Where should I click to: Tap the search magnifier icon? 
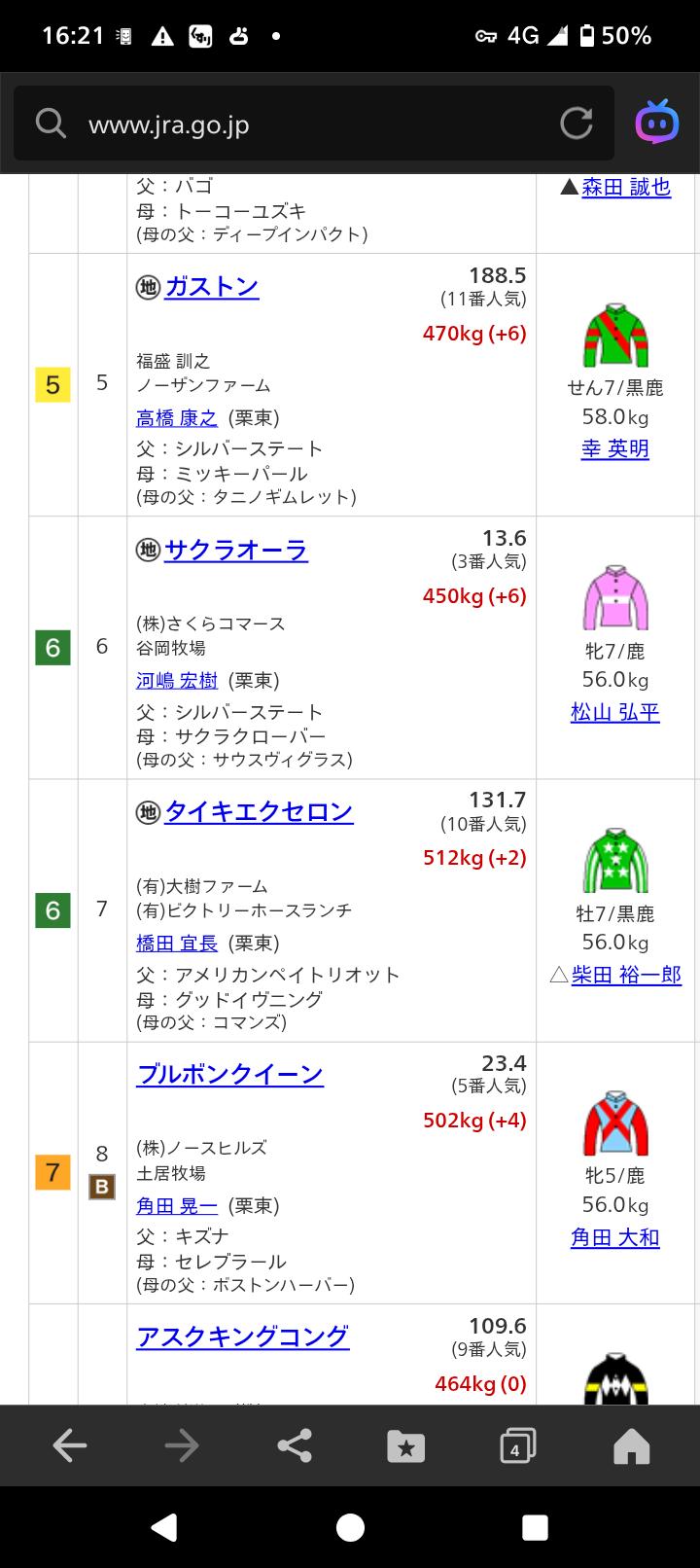click(51, 124)
